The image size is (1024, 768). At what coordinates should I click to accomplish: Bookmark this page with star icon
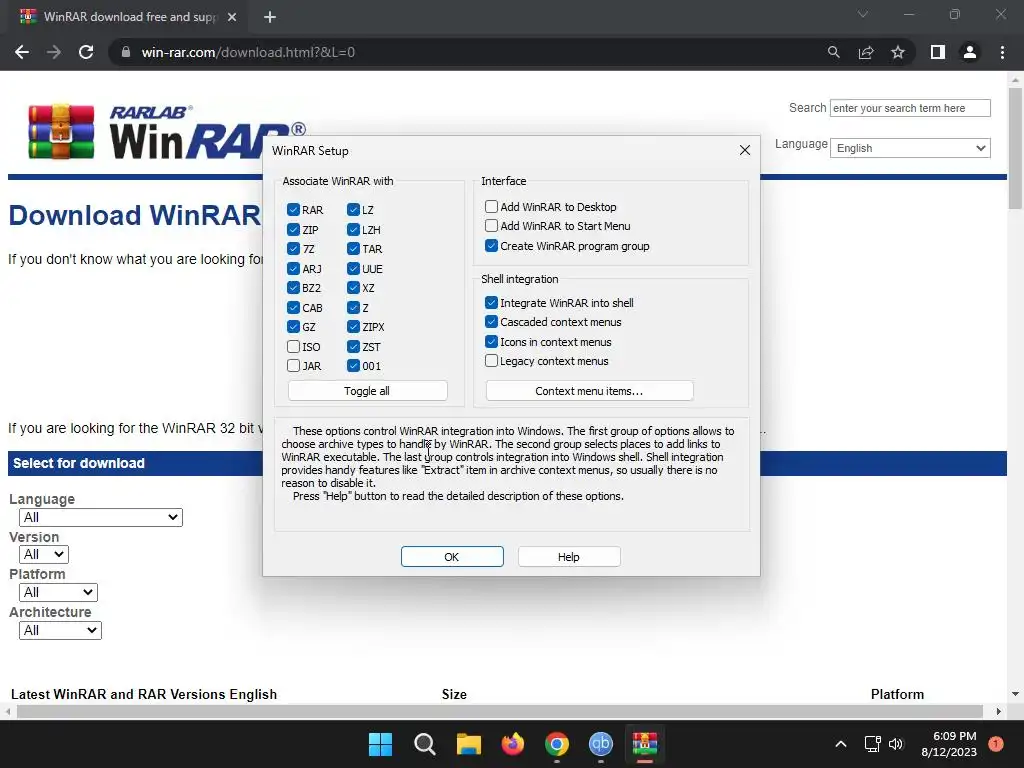898,52
